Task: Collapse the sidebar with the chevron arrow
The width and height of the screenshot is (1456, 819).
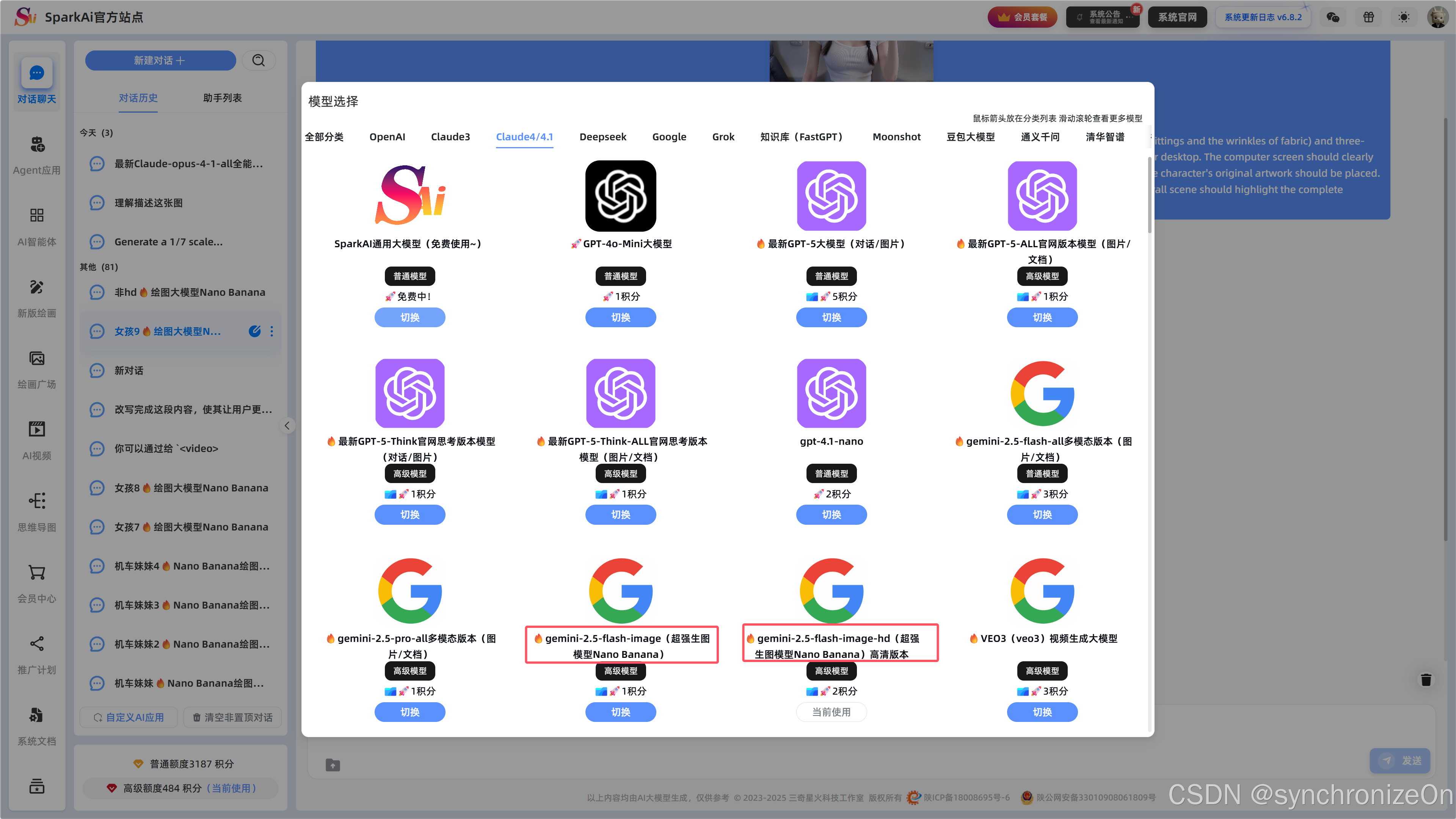Action: (x=287, y=425)
